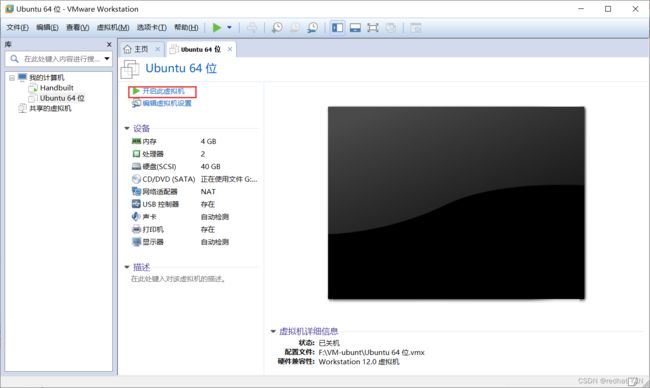Open the 虚拟机(M) menu
650x388 pixels.
coord(113,28)
